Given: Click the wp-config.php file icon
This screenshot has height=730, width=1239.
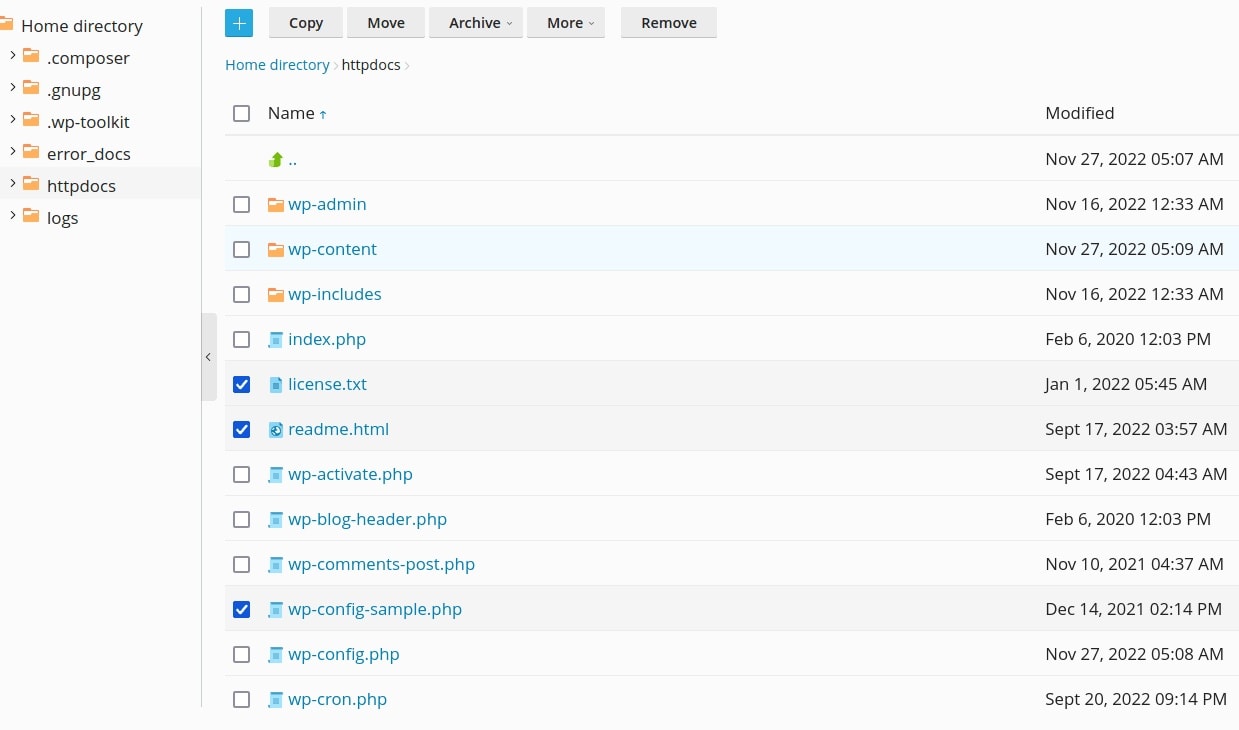Looking at the screenshot, I should point(276,654).
